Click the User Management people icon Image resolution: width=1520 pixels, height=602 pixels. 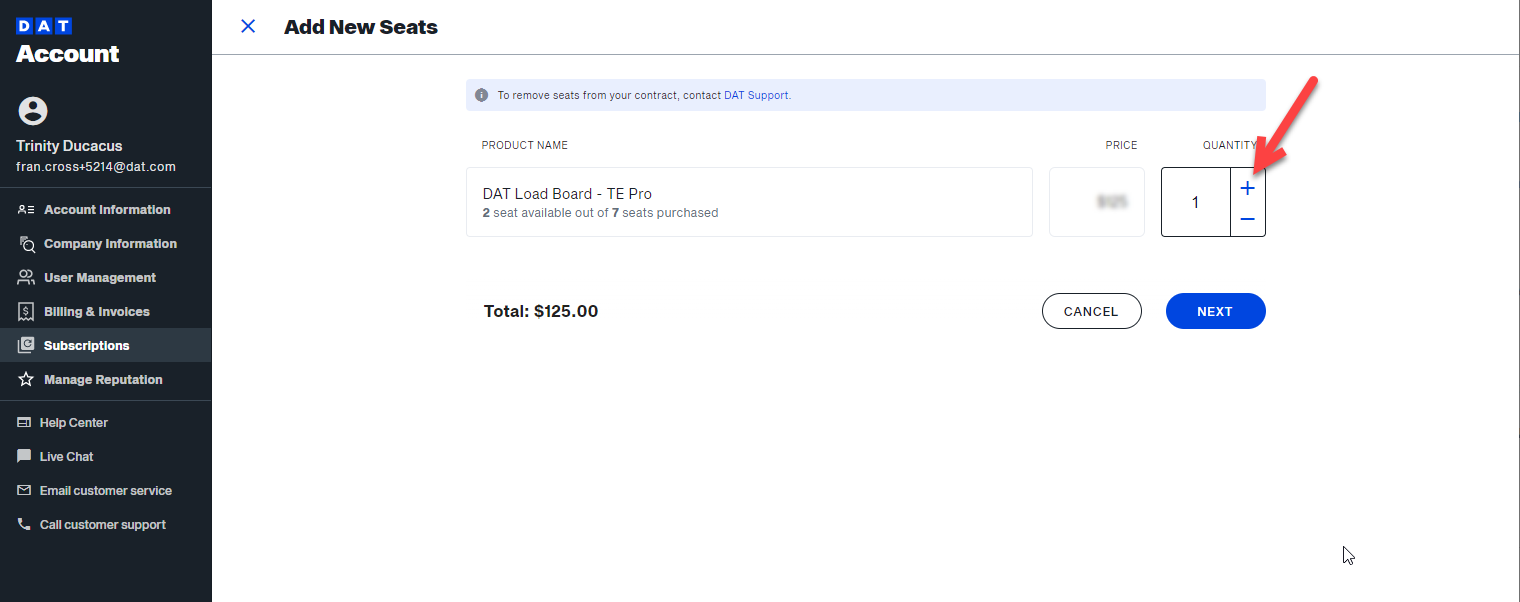[x=26, y=278]
